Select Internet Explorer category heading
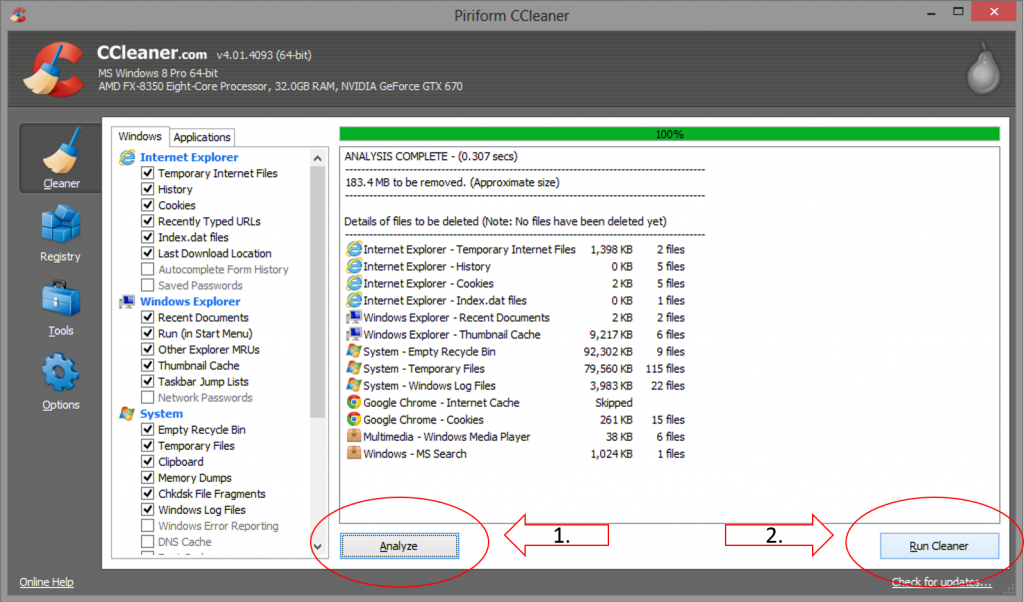Viewport: 1024px width, 602px height. point(189,157)
